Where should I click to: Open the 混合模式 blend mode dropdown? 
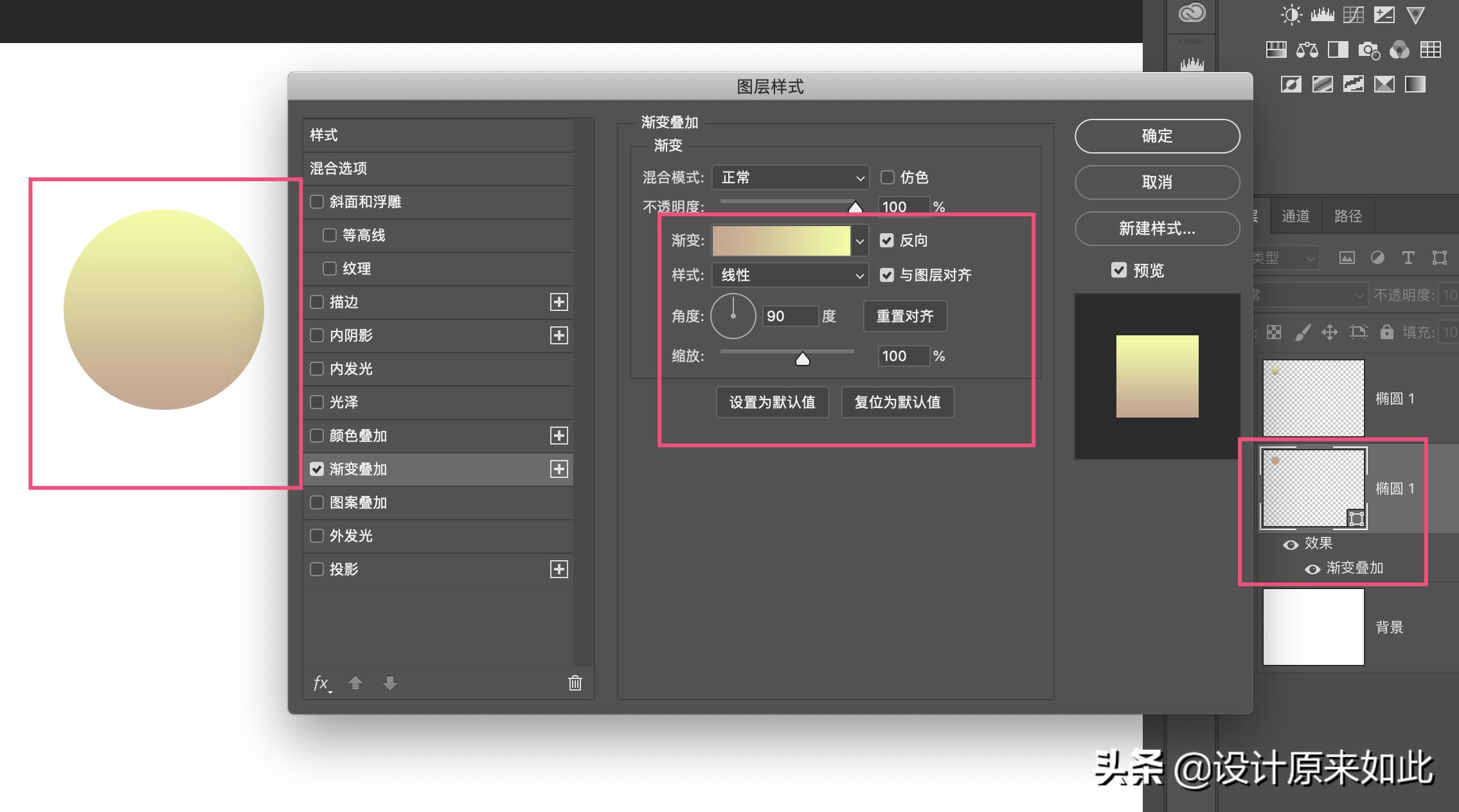[791, 177]
